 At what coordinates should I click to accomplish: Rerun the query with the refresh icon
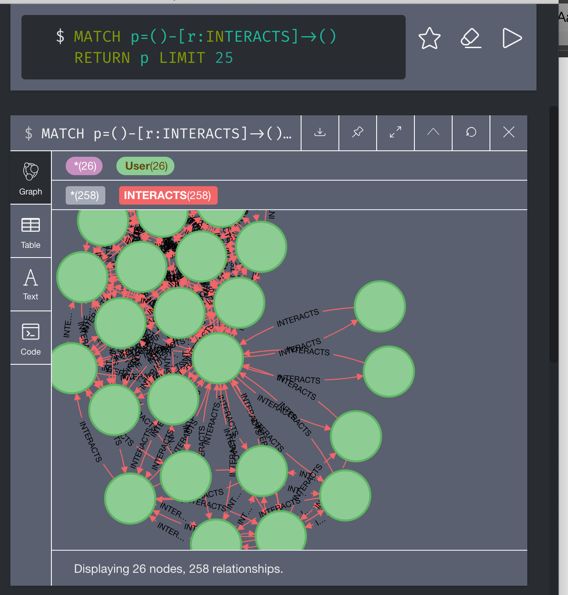click(x=471, y=132)
